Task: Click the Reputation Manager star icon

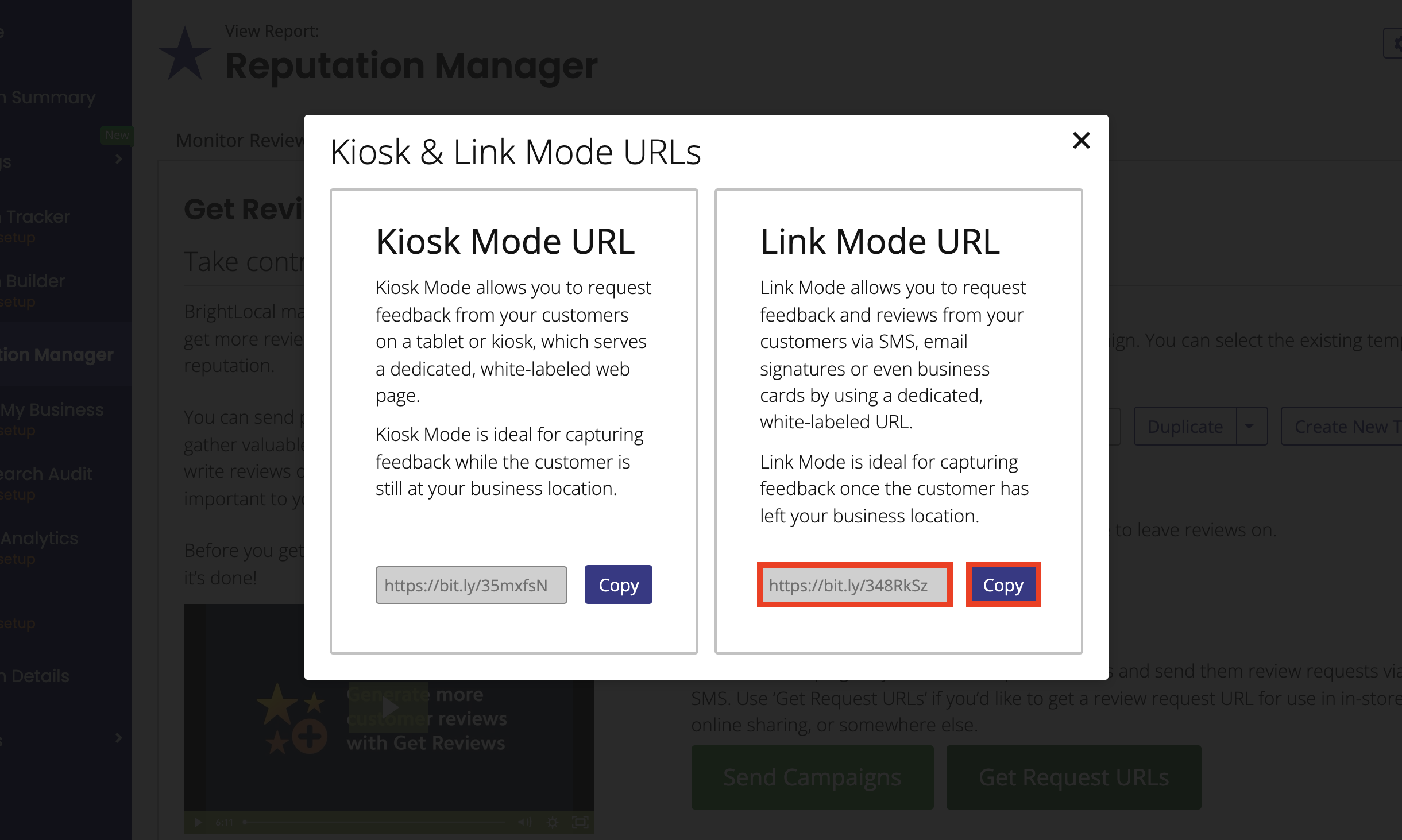Action: [x=185, y=54]
